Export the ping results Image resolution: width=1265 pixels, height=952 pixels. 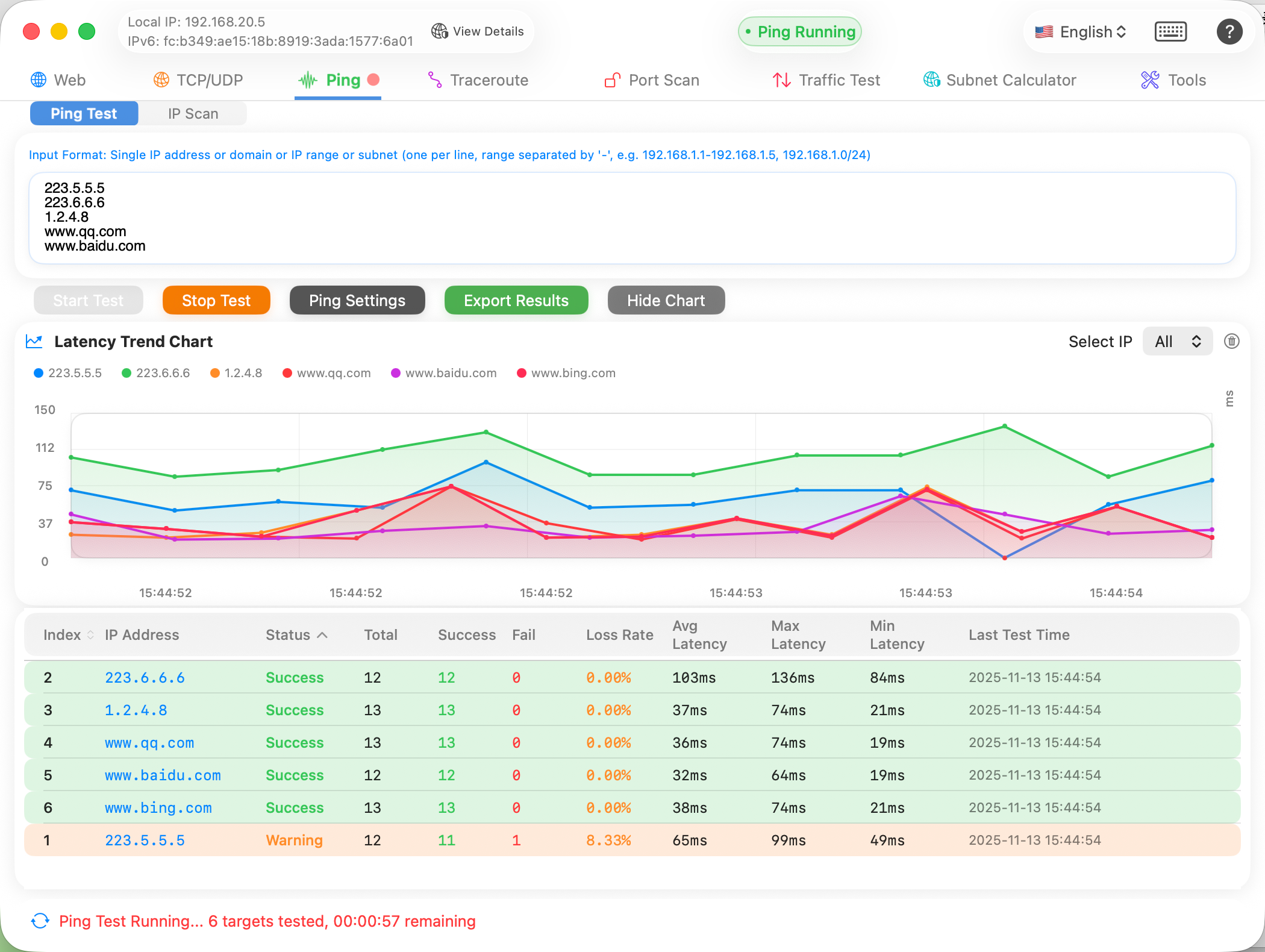[x=516, y=300]
